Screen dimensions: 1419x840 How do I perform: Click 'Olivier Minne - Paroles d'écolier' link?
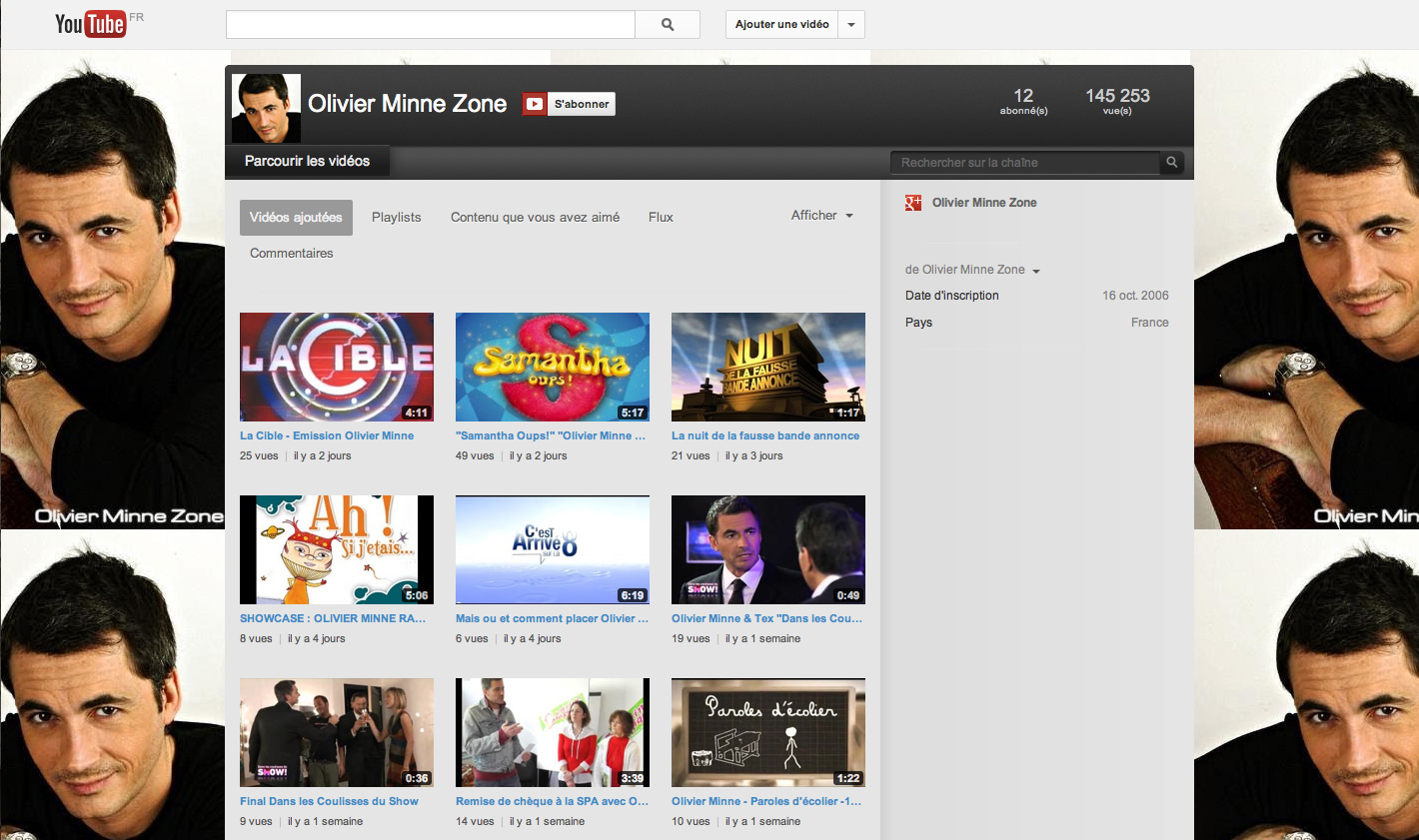coord(766,802)
